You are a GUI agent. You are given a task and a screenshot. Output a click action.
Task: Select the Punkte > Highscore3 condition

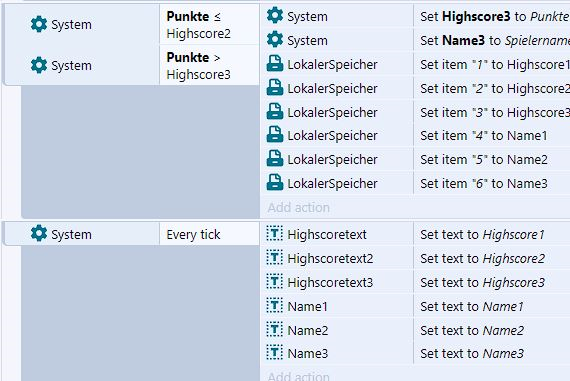pos(209,66)
